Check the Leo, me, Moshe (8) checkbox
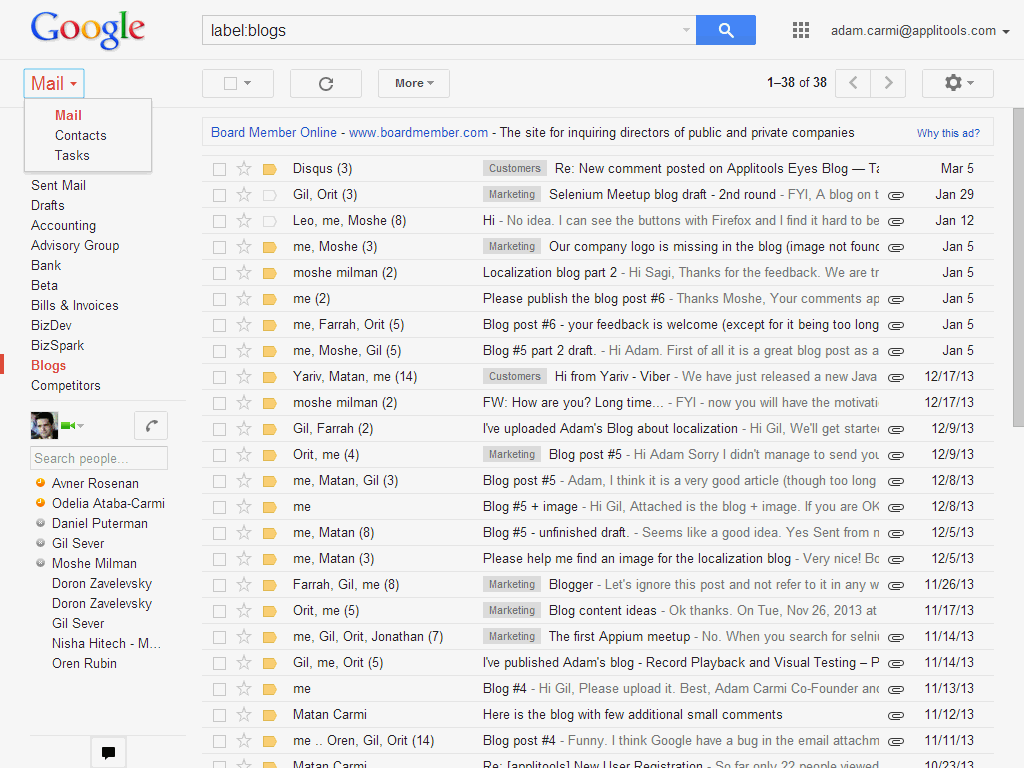Viewport: 1024px width, 768px height. point(219,221)
